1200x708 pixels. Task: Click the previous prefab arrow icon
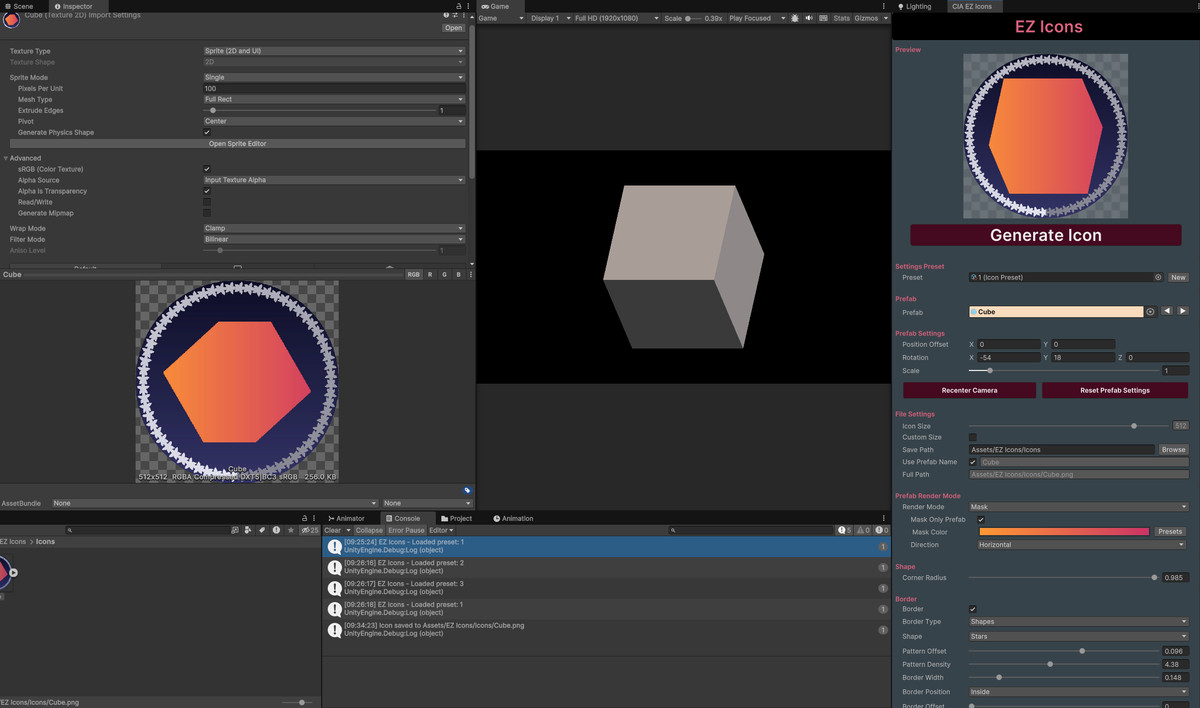coord(1168,311)
